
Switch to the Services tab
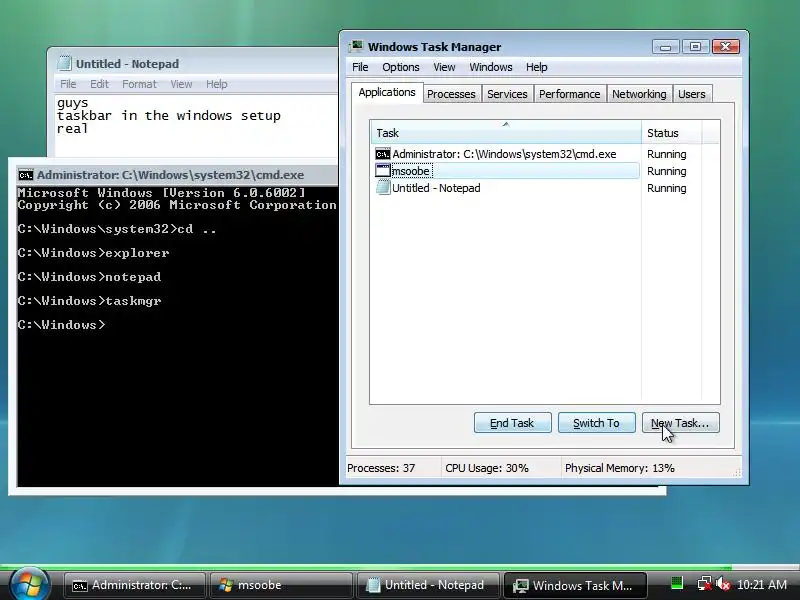[507, 94]
